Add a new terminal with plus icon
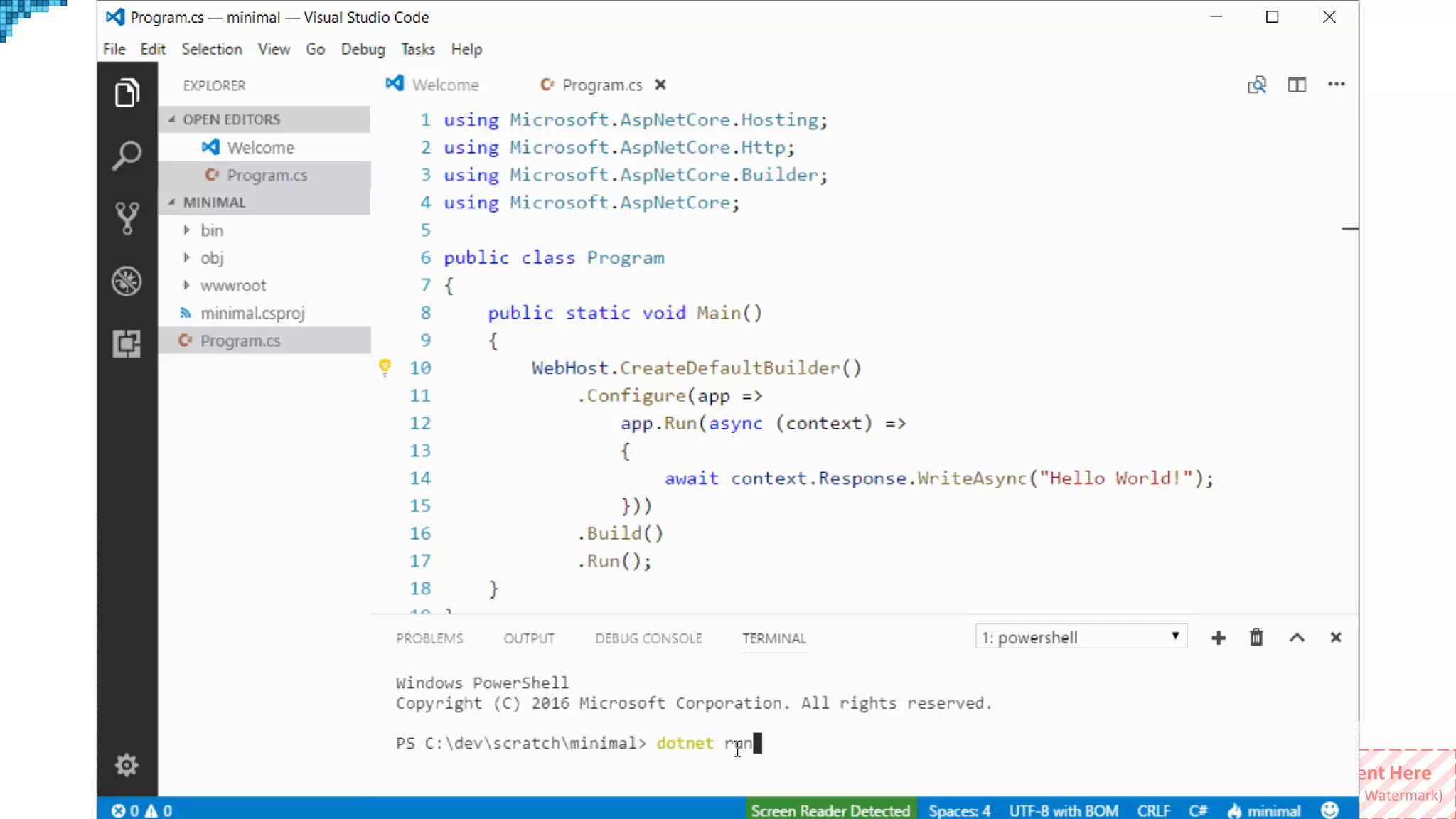 click(x=1218, y=638)
